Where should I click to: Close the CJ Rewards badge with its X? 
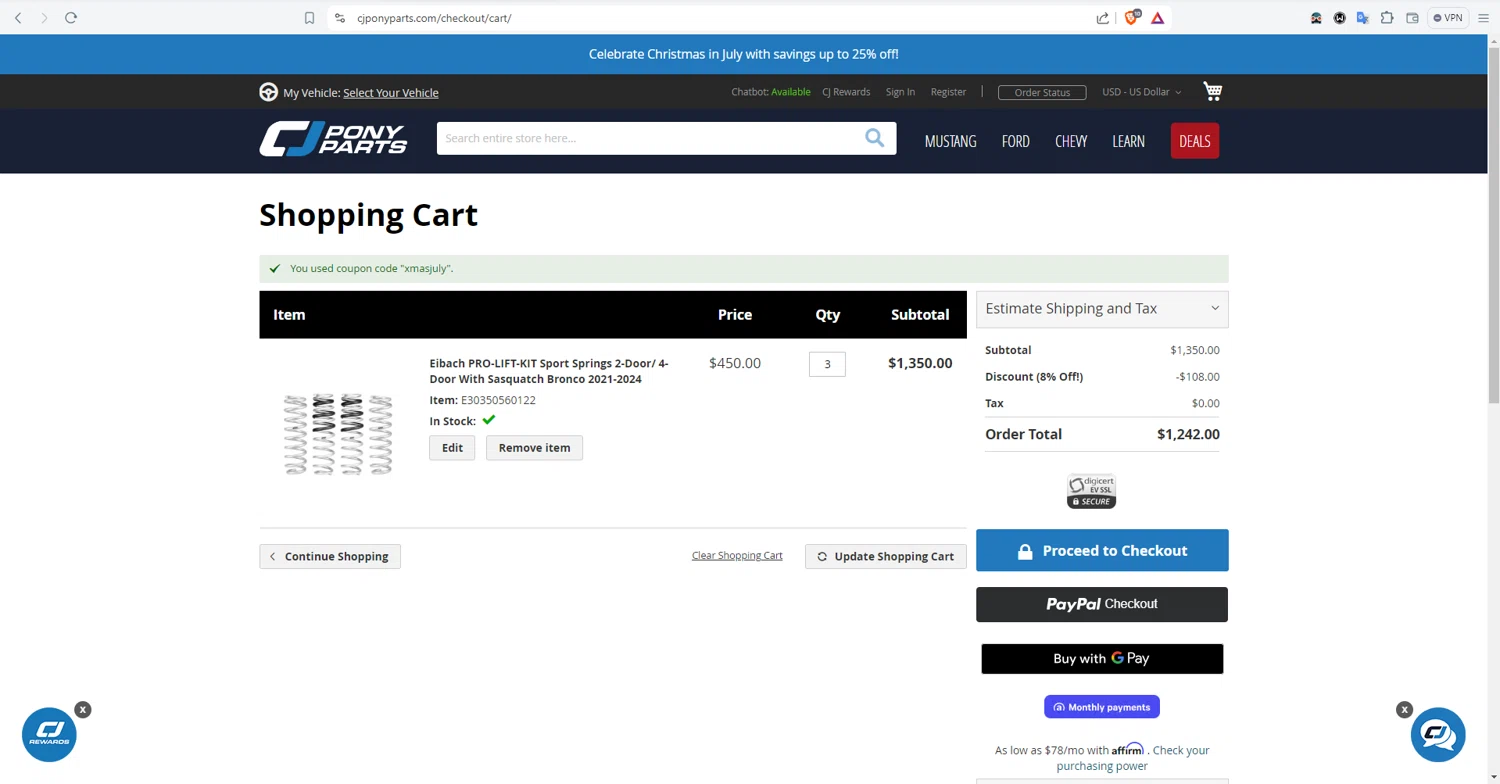click(83, 710)
